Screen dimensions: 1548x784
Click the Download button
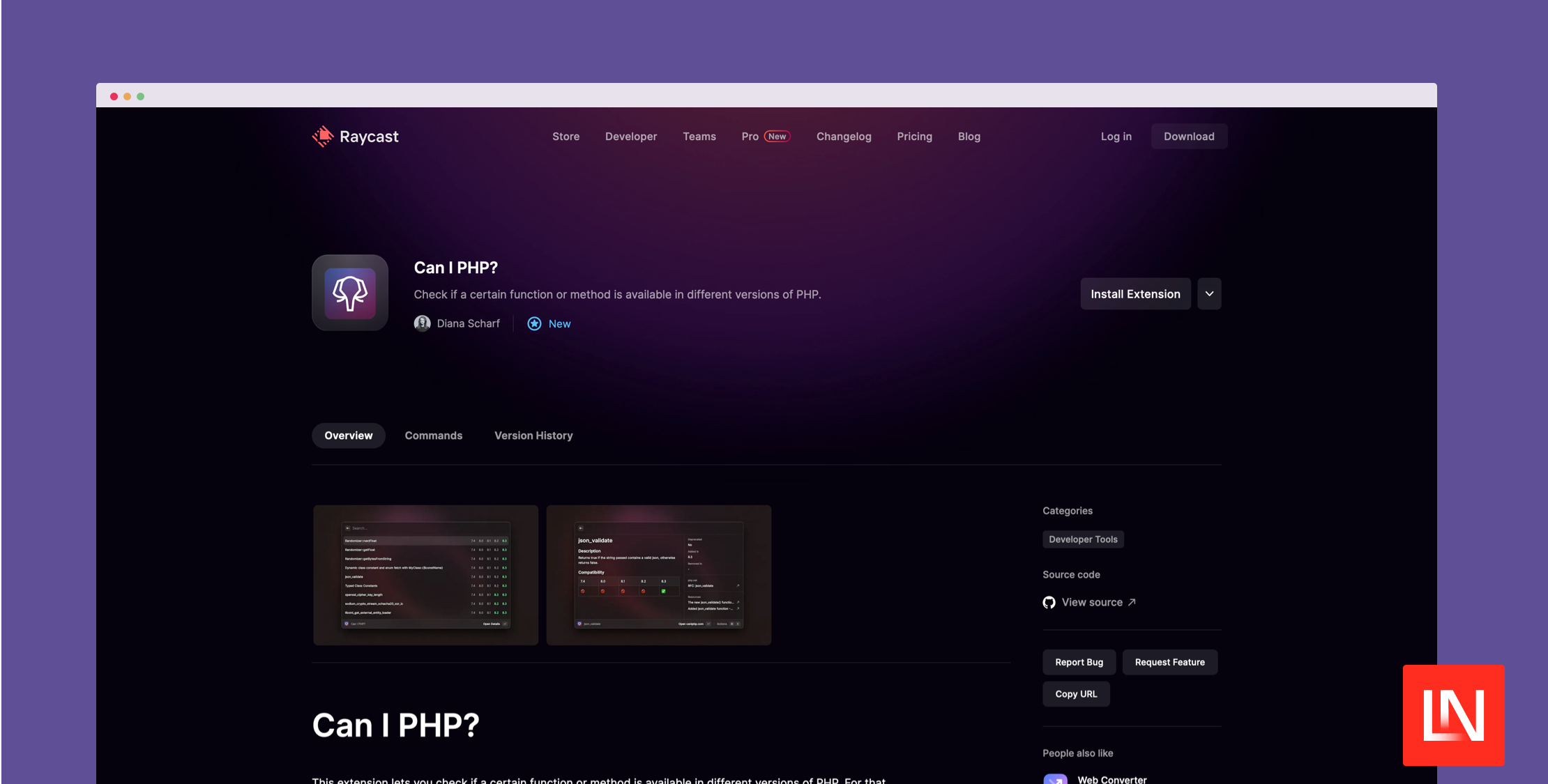(x=1189, y=137)
